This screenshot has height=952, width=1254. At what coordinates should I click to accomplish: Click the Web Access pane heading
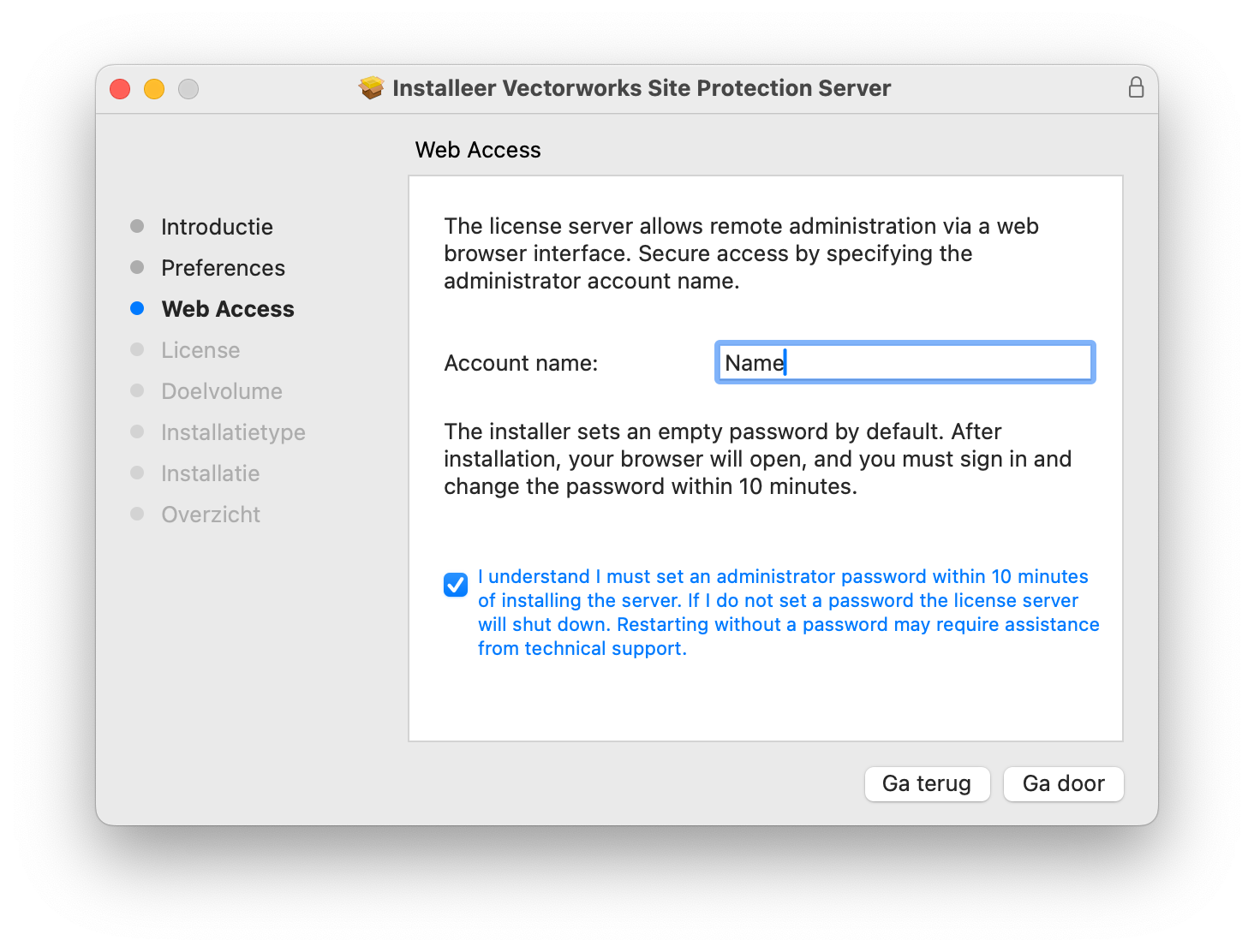478,150
